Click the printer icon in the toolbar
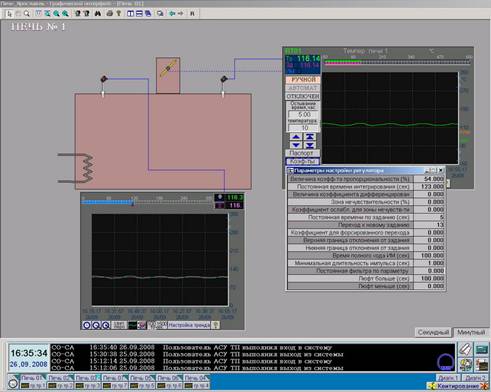The image size is (491, 392). pos(109,14)
